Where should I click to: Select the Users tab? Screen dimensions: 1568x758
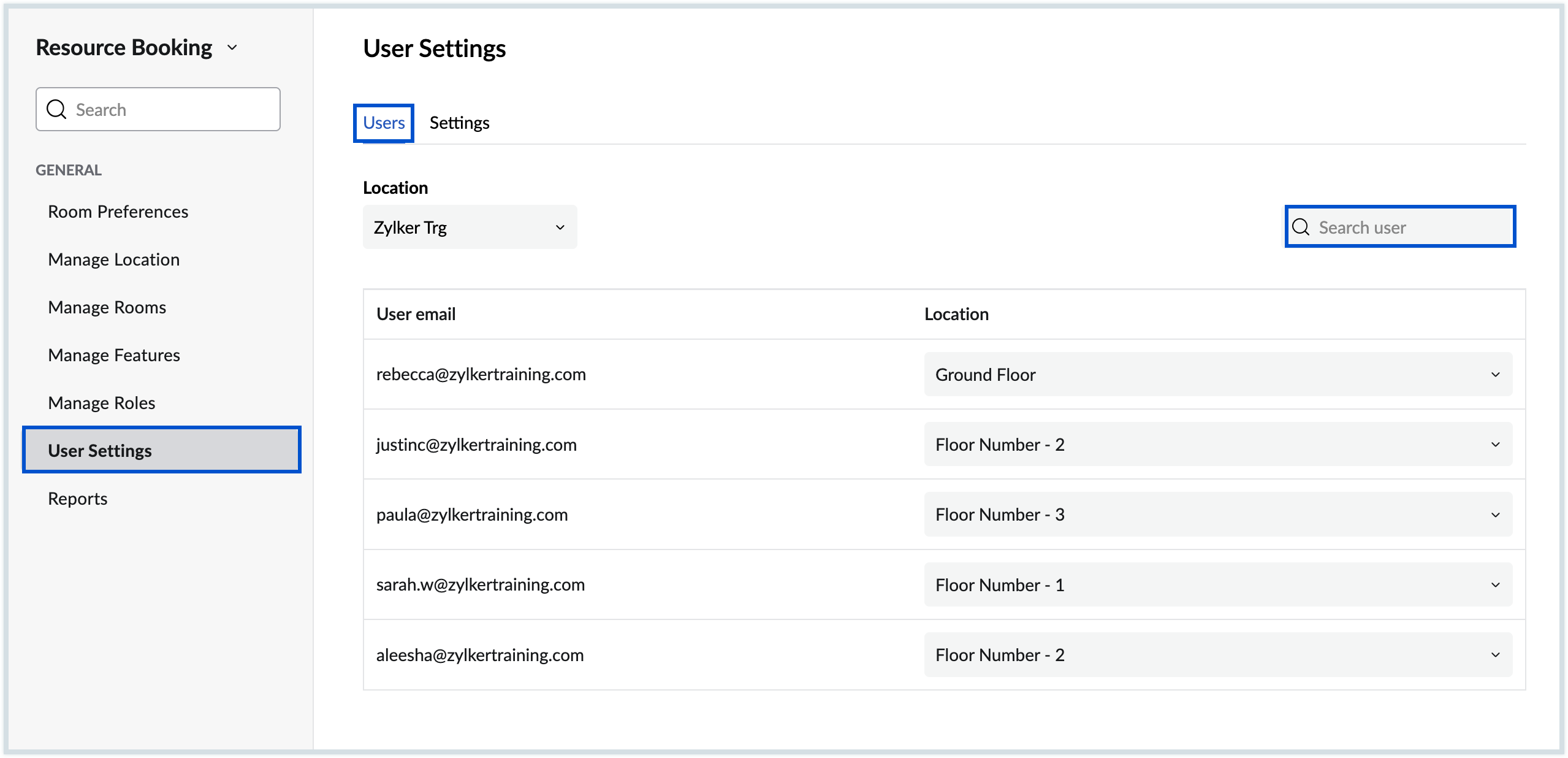pos(384,123)
